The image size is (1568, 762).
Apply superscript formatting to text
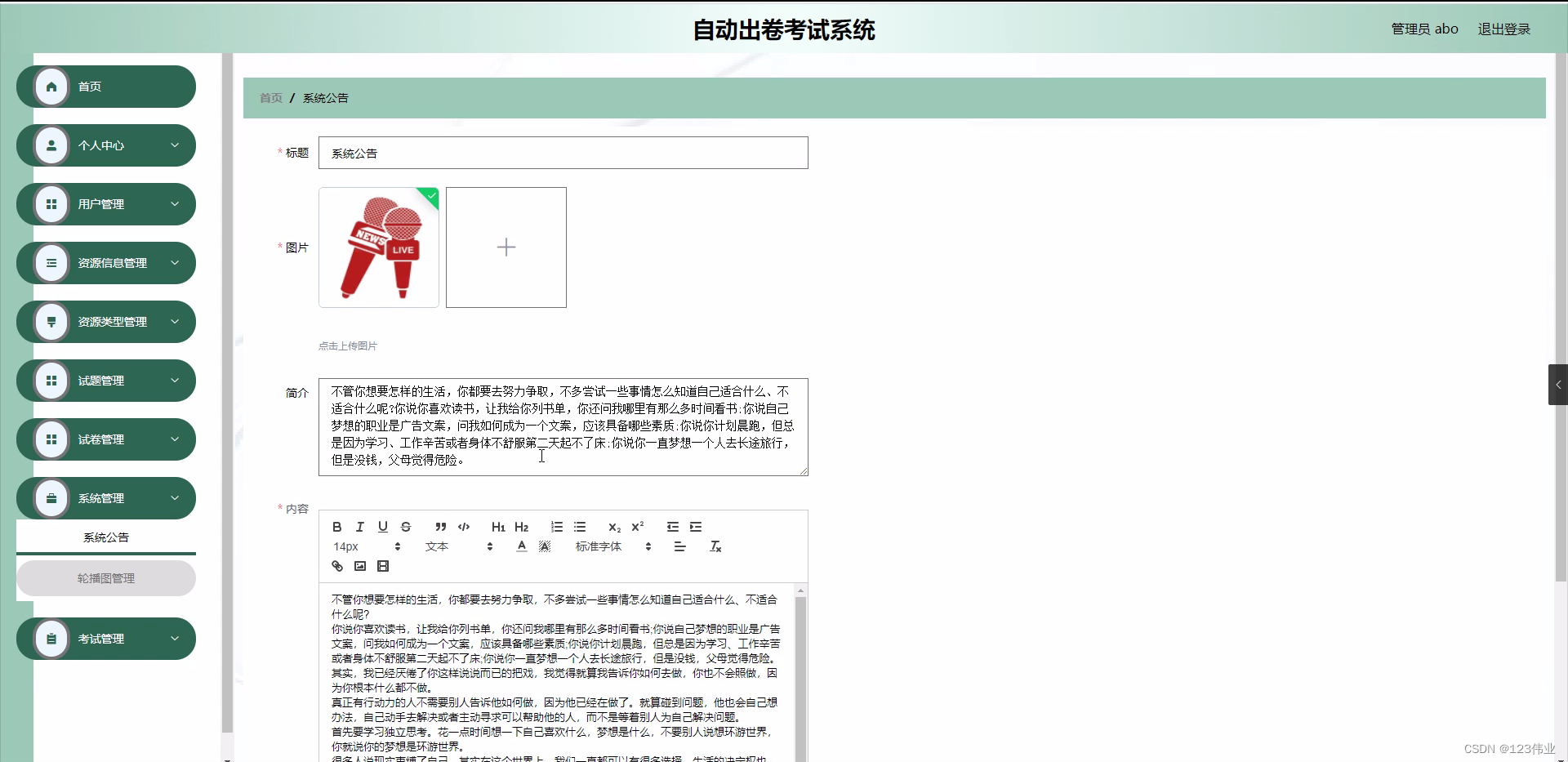pos(638,526)
